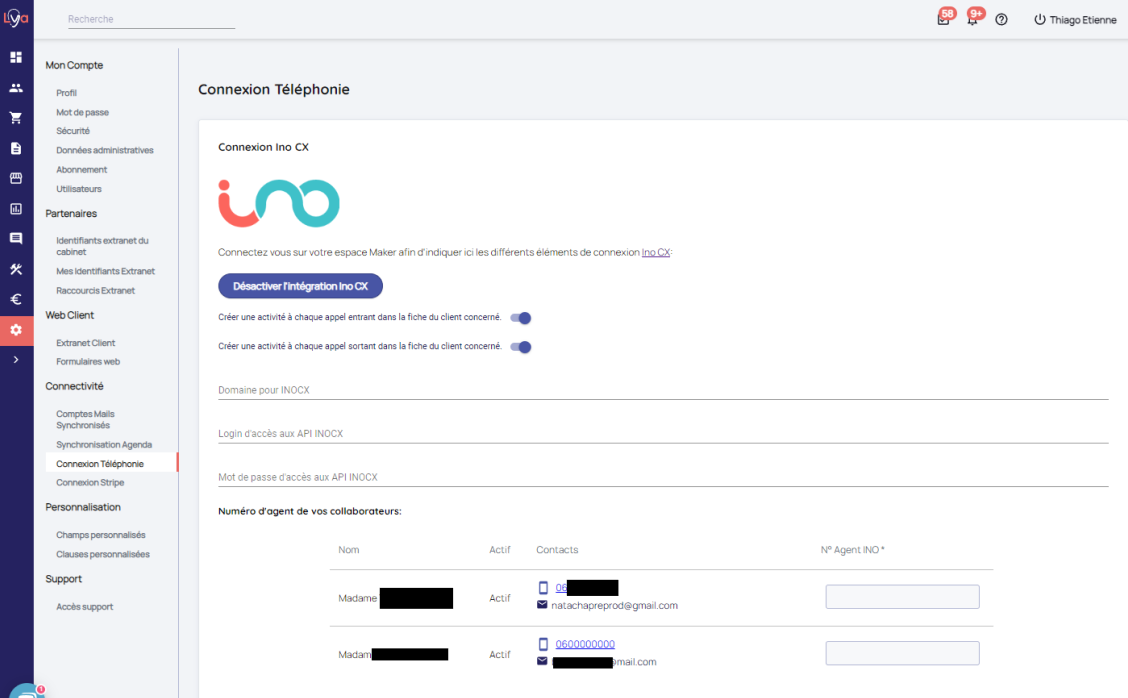Open Champs personnalisés settings page

coord(100,535)
